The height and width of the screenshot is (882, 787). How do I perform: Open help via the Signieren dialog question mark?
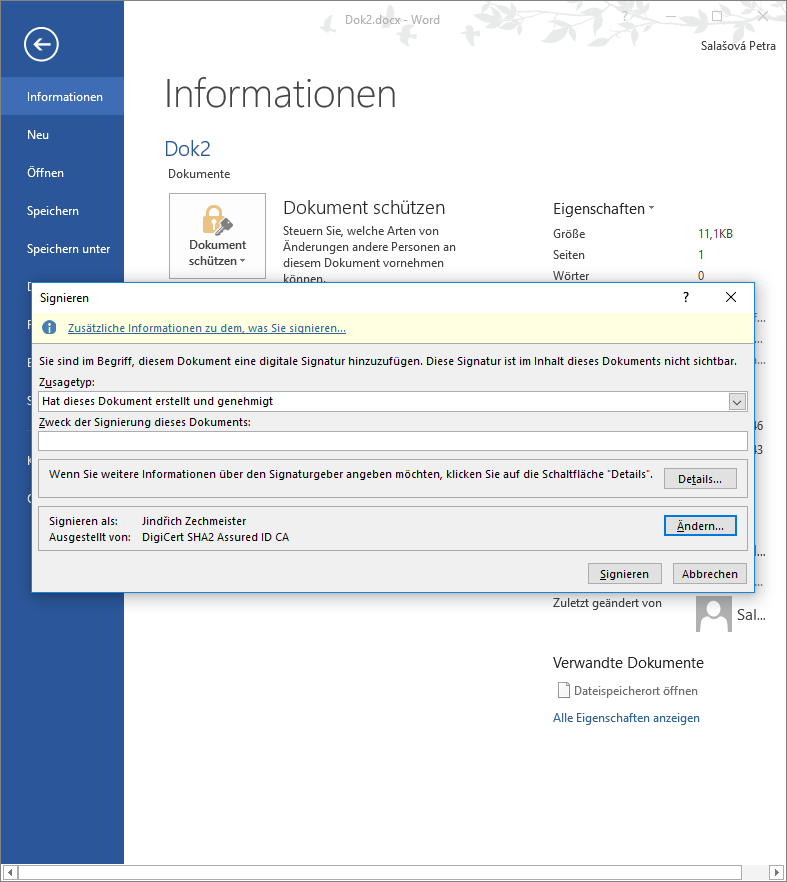pos(686,297)
